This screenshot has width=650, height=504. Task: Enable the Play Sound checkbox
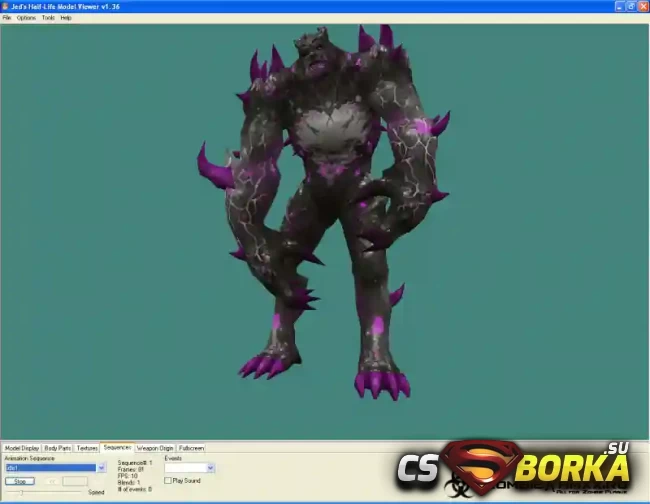[168, 480]
